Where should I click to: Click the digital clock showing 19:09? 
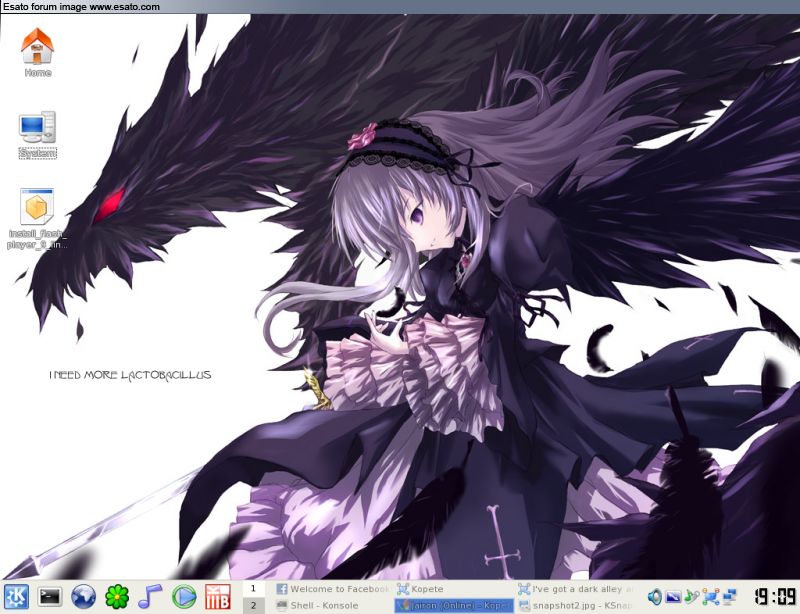774,597
